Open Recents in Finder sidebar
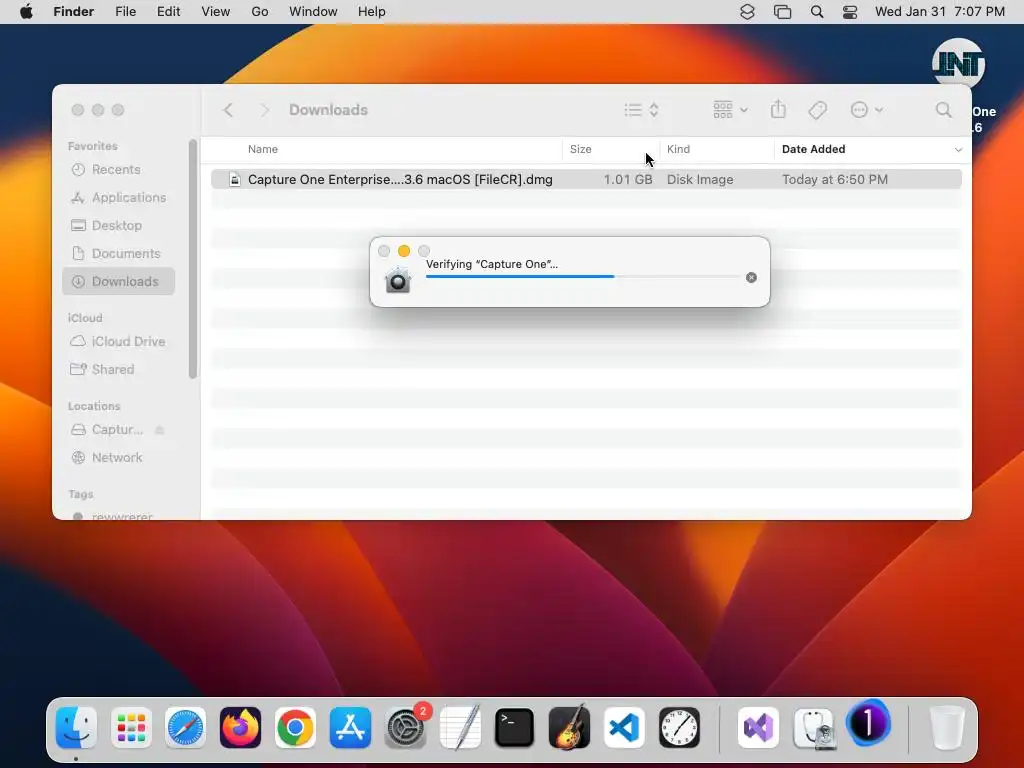 tap(118, 169)
